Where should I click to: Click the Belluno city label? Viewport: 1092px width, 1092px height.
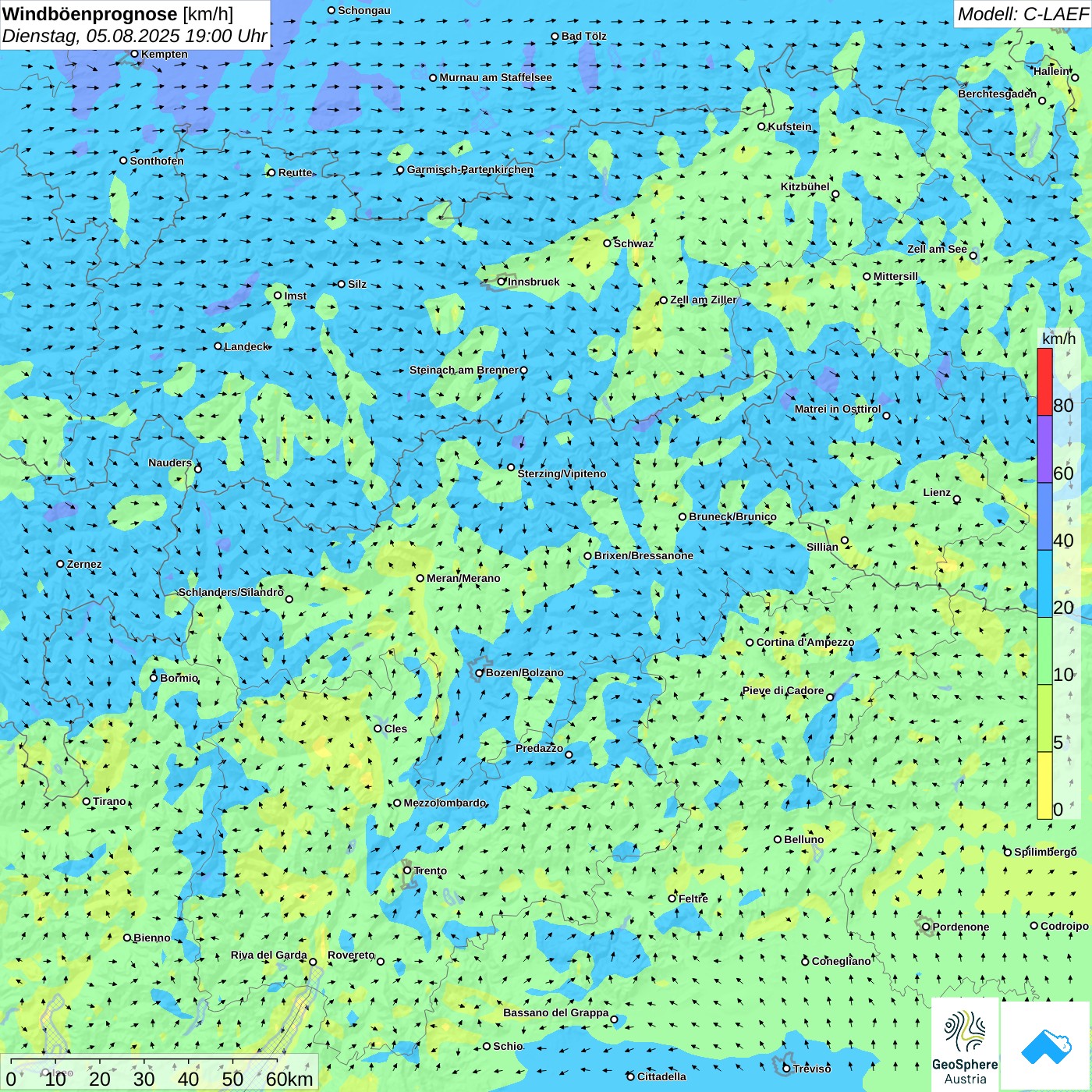(x=803, y=839)
